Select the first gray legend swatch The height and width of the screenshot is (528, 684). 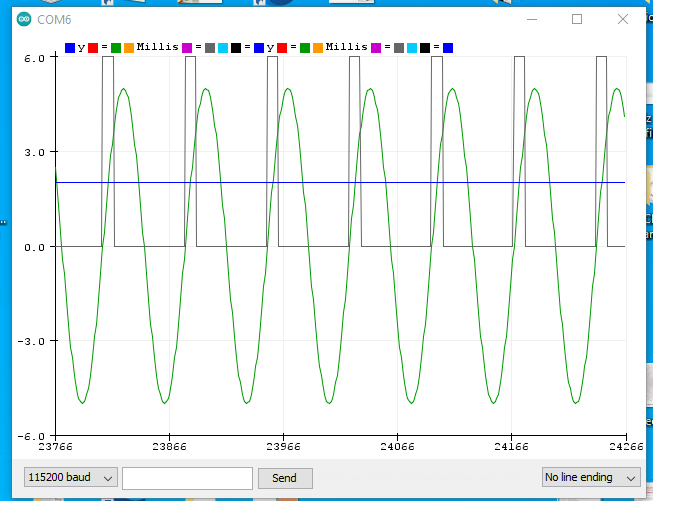point(209,47)
